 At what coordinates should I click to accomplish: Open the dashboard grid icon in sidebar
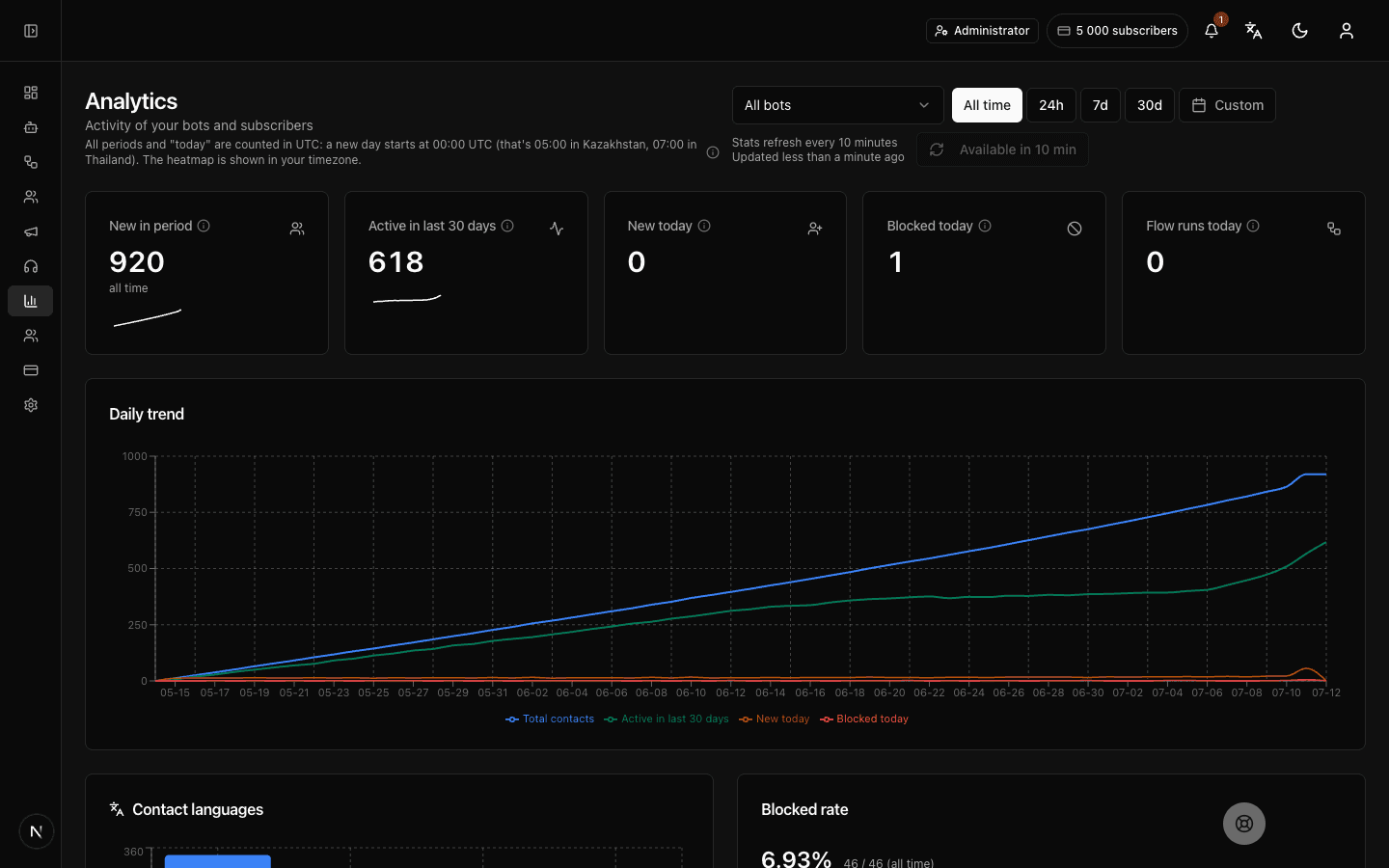pyautogui.click(x=31, y=93)
